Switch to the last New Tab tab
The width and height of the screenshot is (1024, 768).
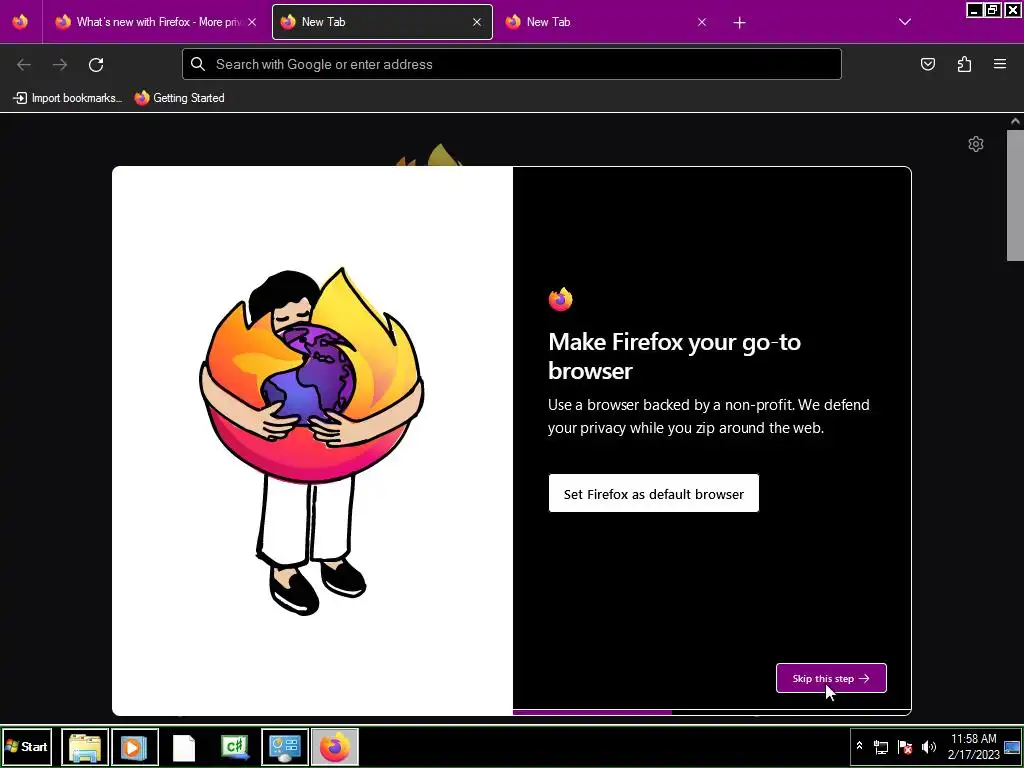point(607,22)
